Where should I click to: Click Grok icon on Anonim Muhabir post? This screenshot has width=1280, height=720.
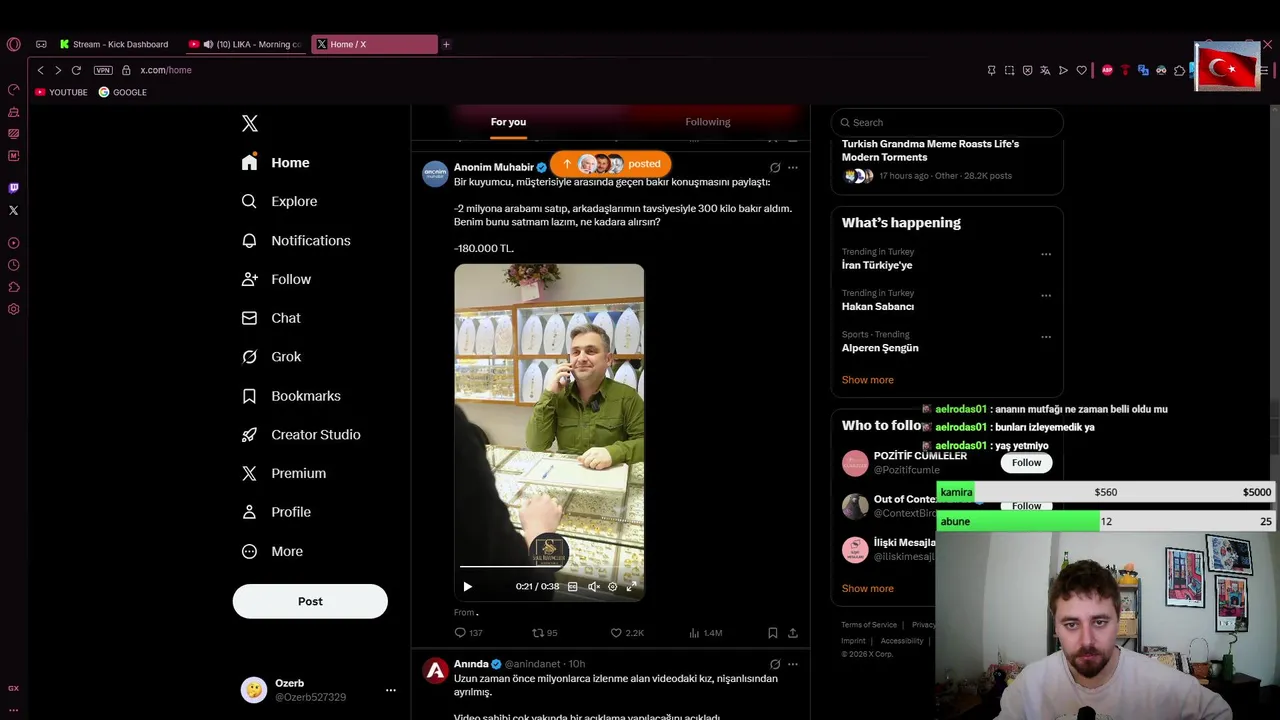(775, 167)
